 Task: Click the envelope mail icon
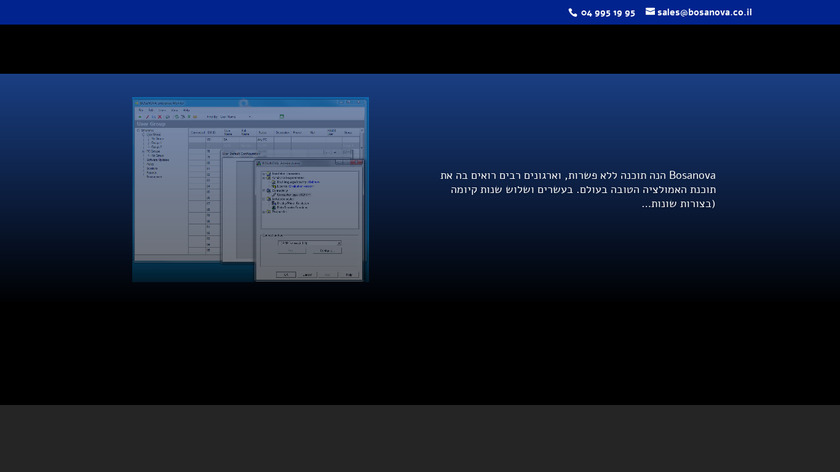[650, 12]
